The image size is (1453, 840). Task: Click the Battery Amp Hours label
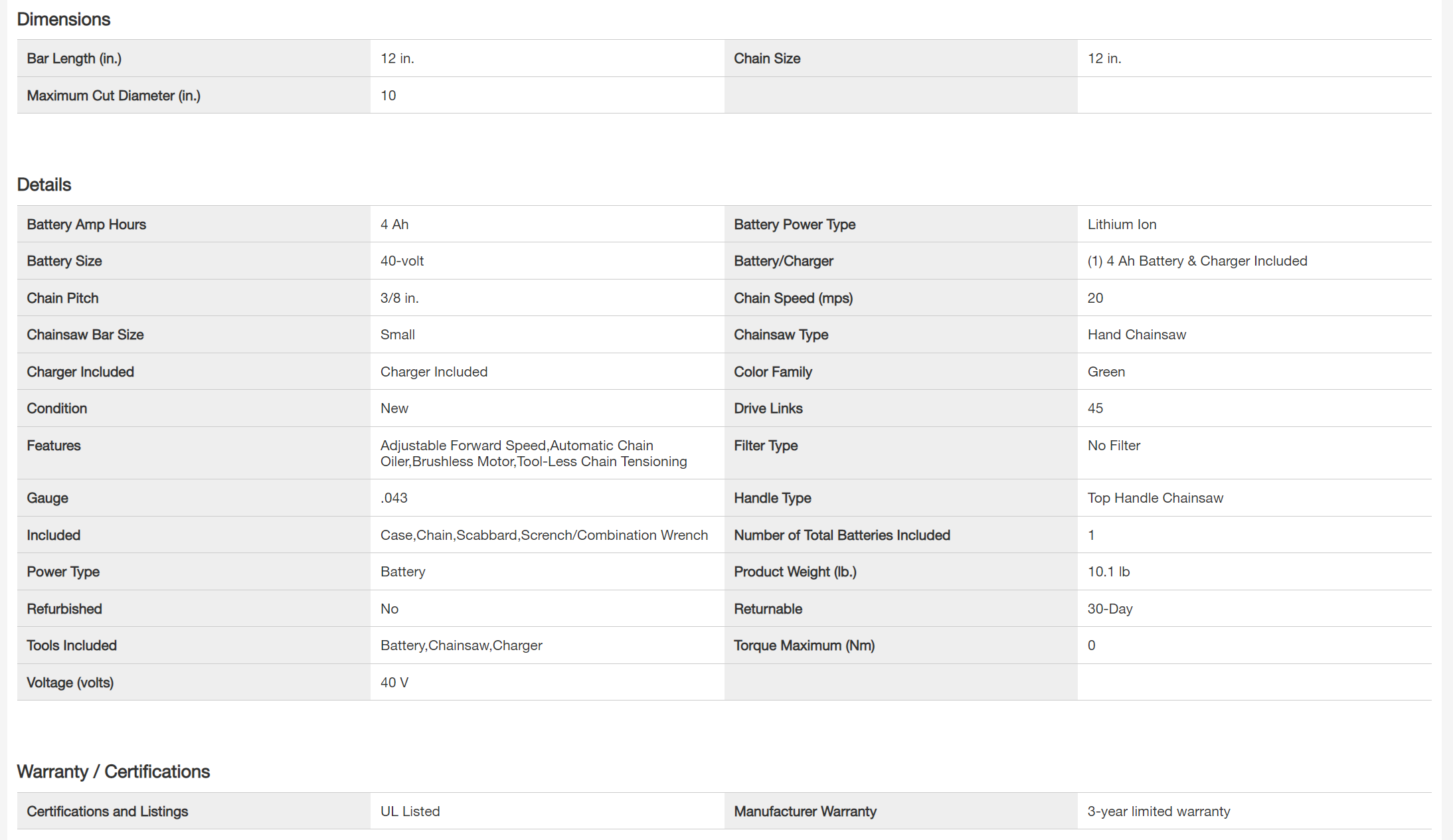pos(86,224)
